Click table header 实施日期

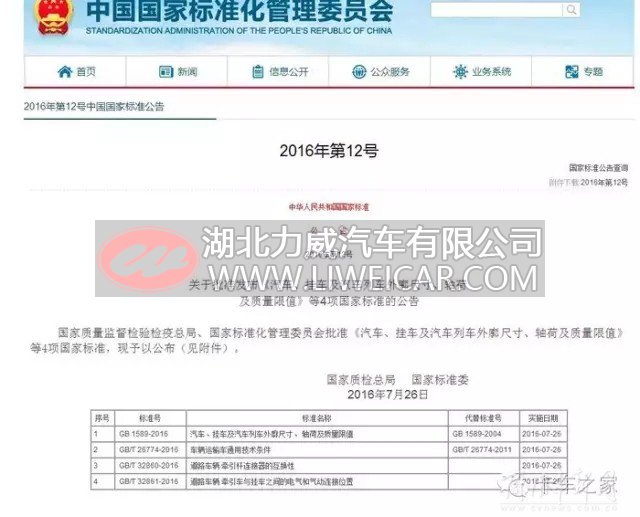(x=543, y=418)
